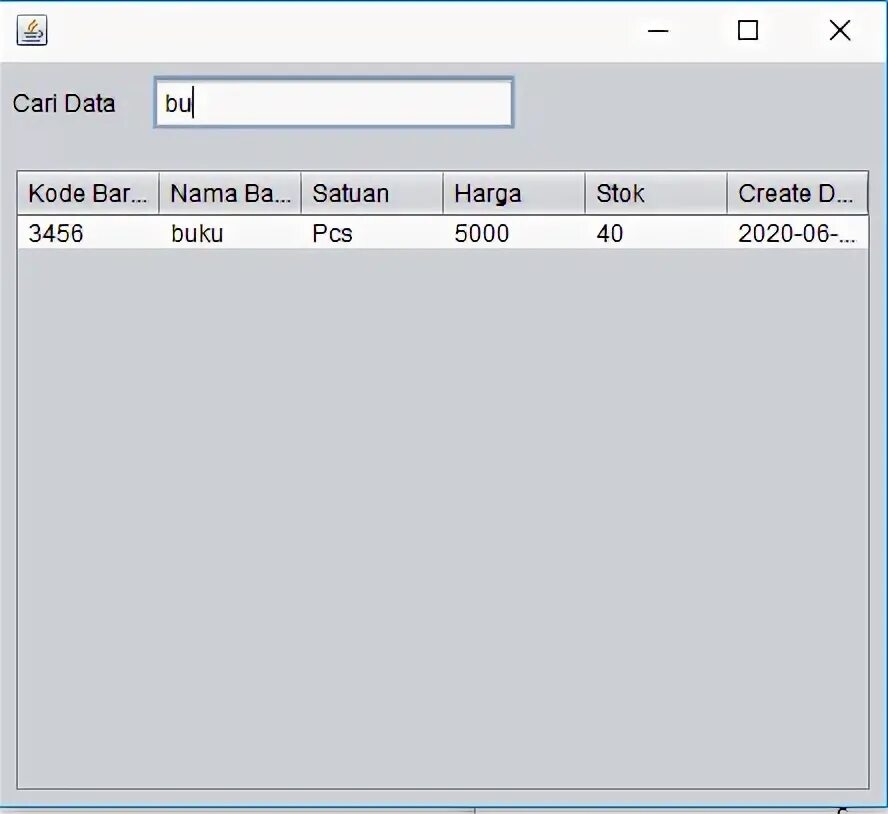This screenshot has height=814, width=888.
Task: Click the Harga column header
Action: [x=514, y=193]
